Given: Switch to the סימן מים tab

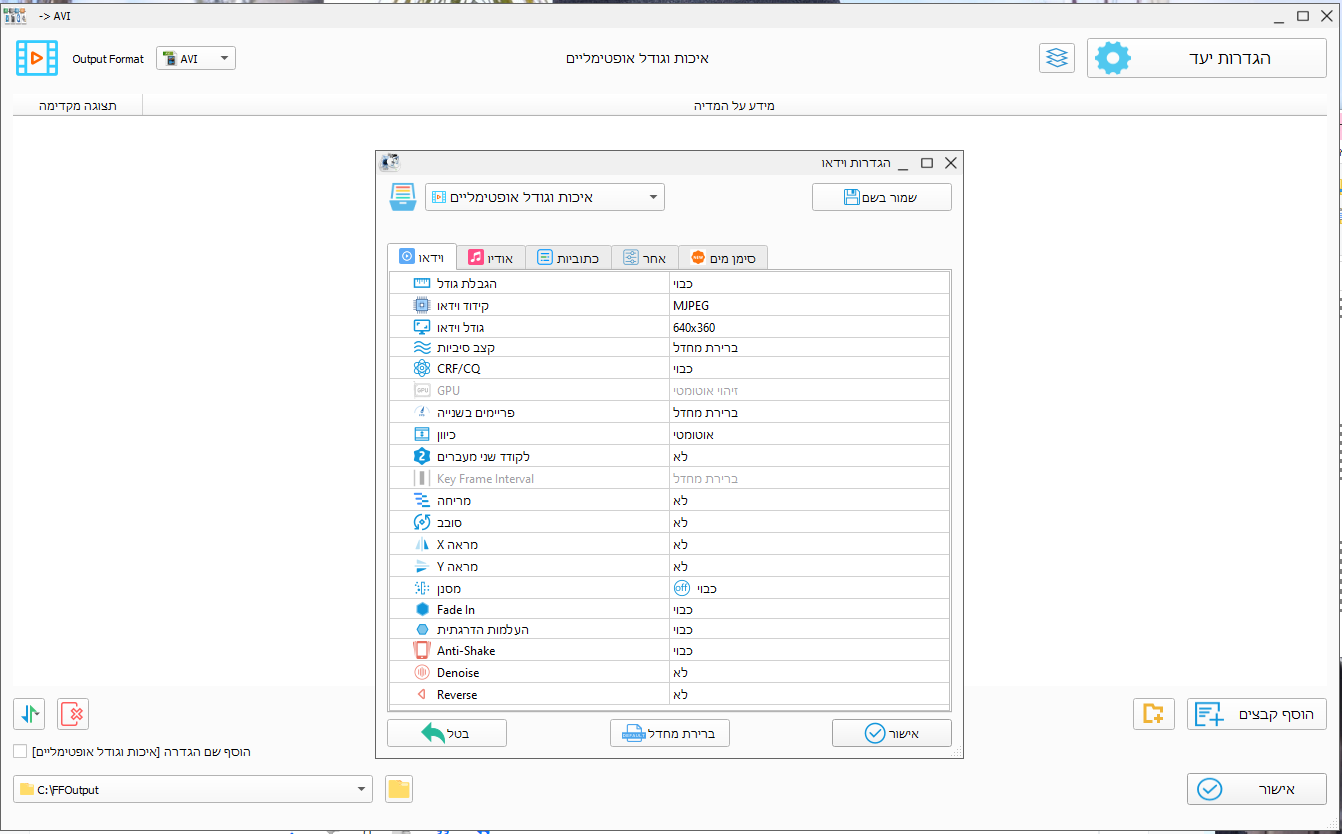Looking at the screenshot, I should [x=723, y=258].
